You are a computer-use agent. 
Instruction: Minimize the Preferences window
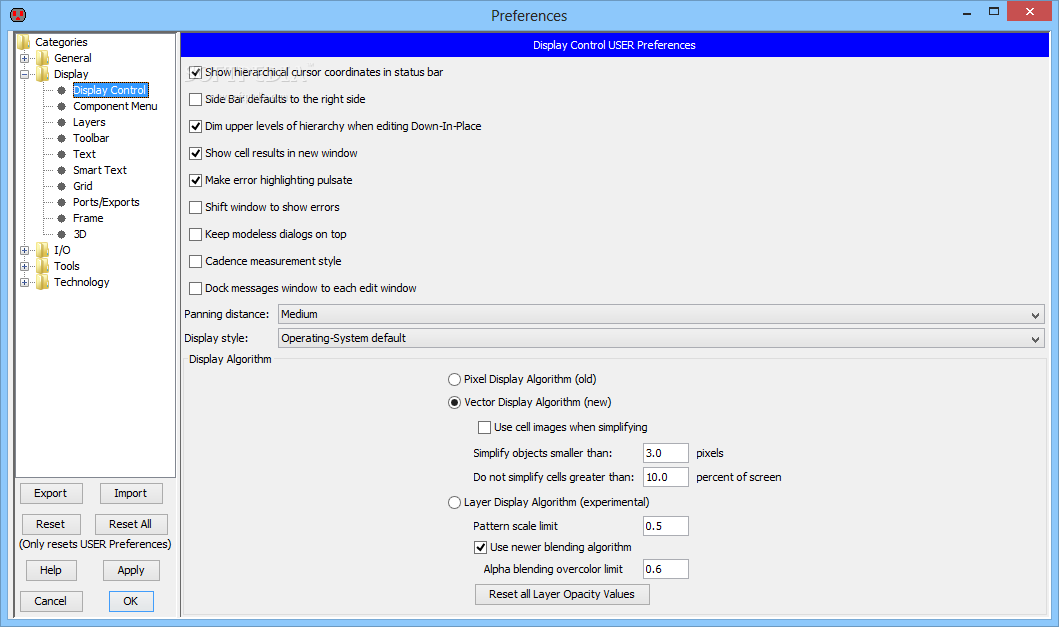[x=967, y=12]
